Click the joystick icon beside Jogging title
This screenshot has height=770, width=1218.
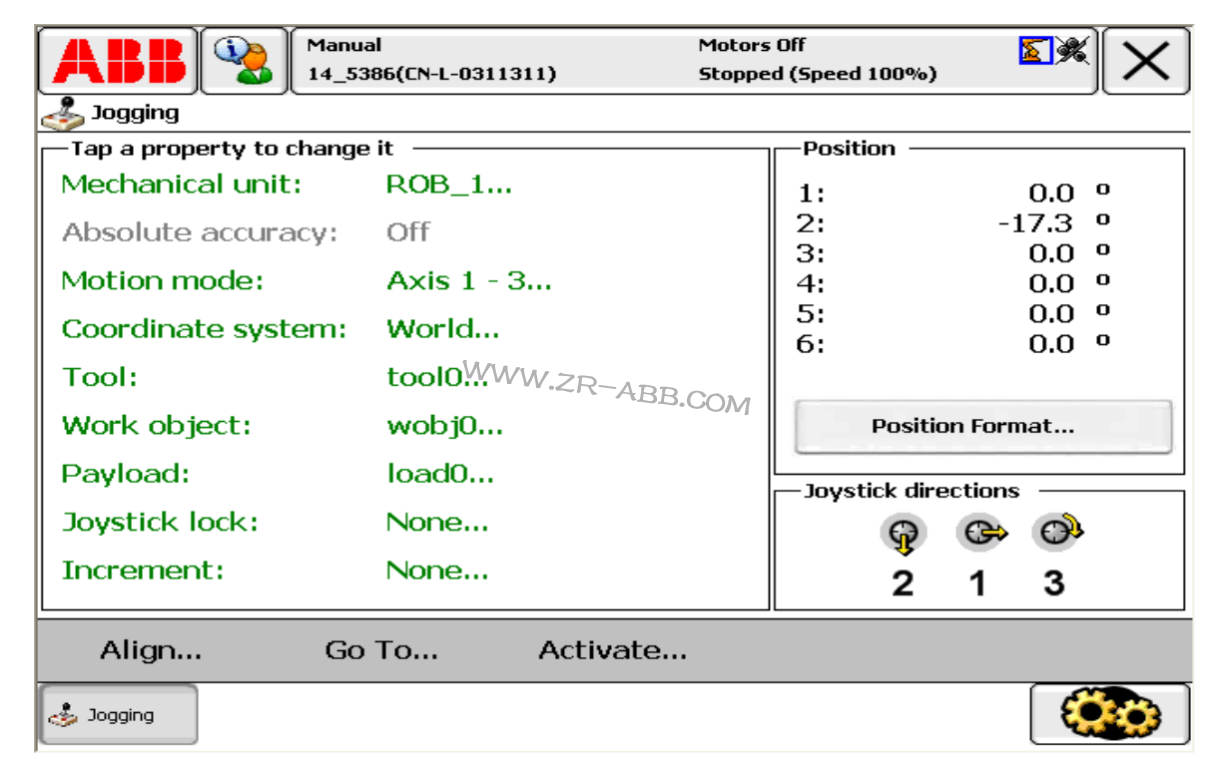(65, 112)
